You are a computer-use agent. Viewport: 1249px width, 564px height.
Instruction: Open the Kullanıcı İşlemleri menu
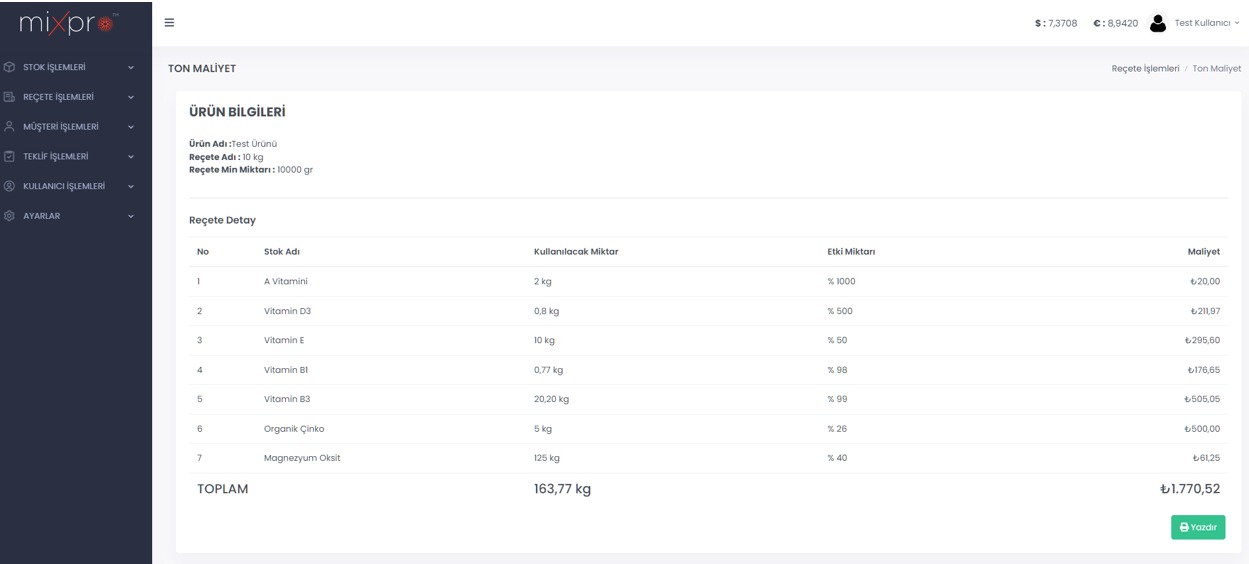click(64, 186)
